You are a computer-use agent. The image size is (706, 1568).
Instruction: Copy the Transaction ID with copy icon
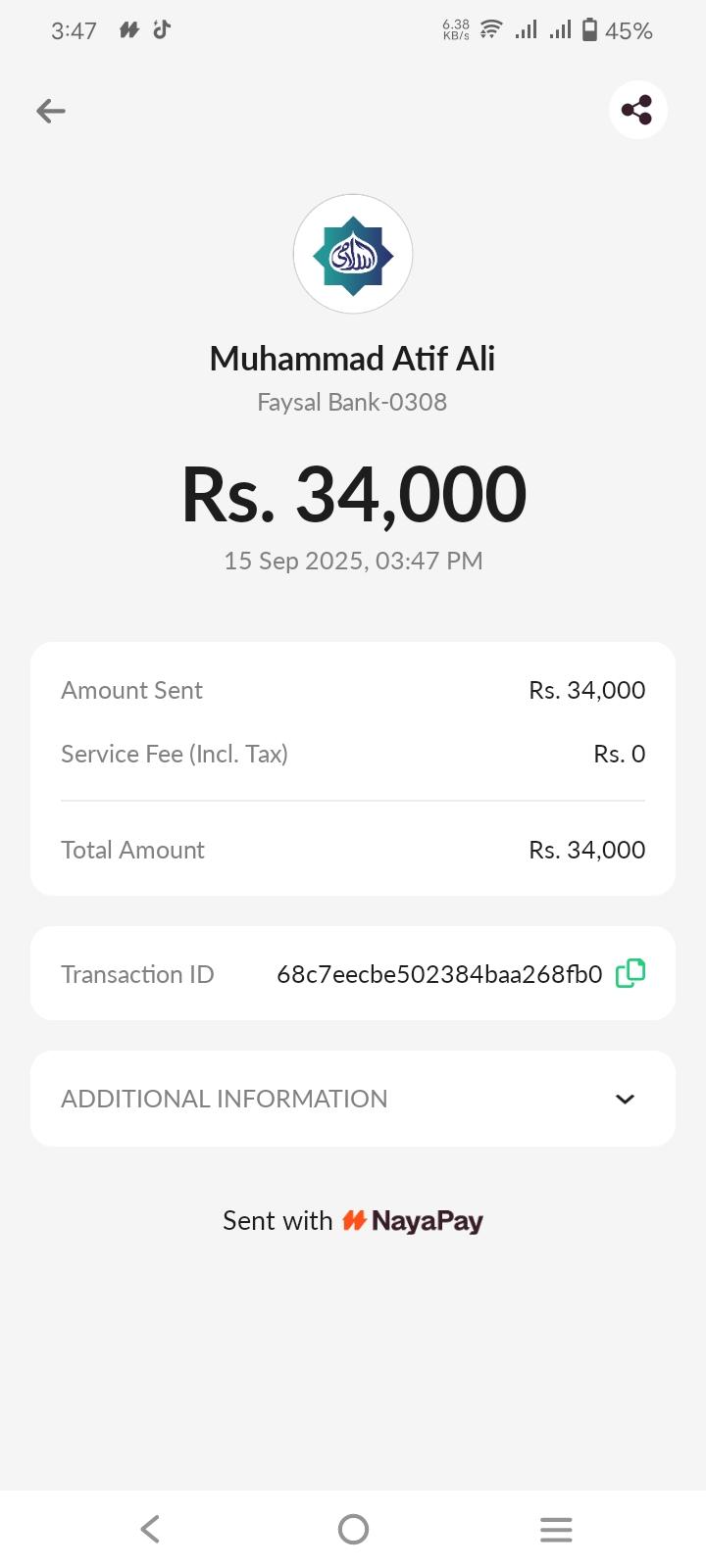click(x=630, y=973)
